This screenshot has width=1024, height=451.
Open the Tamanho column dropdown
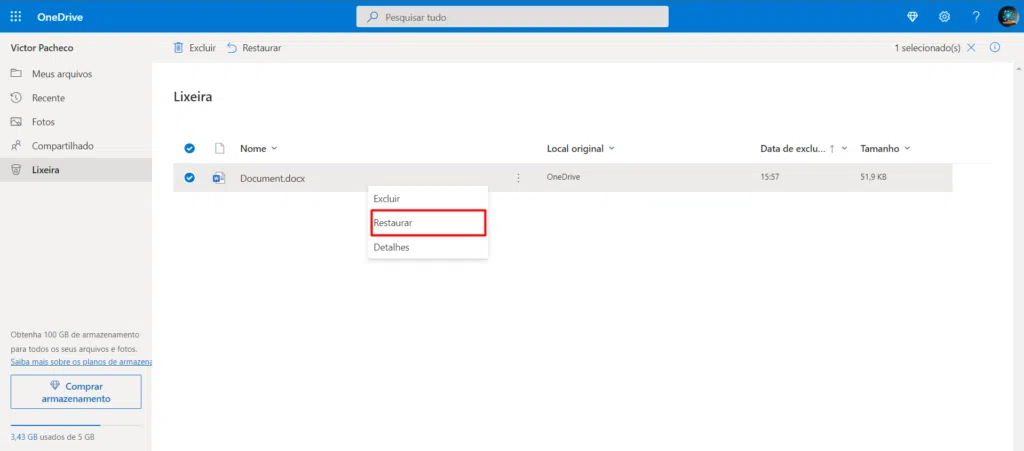(885, 148)
